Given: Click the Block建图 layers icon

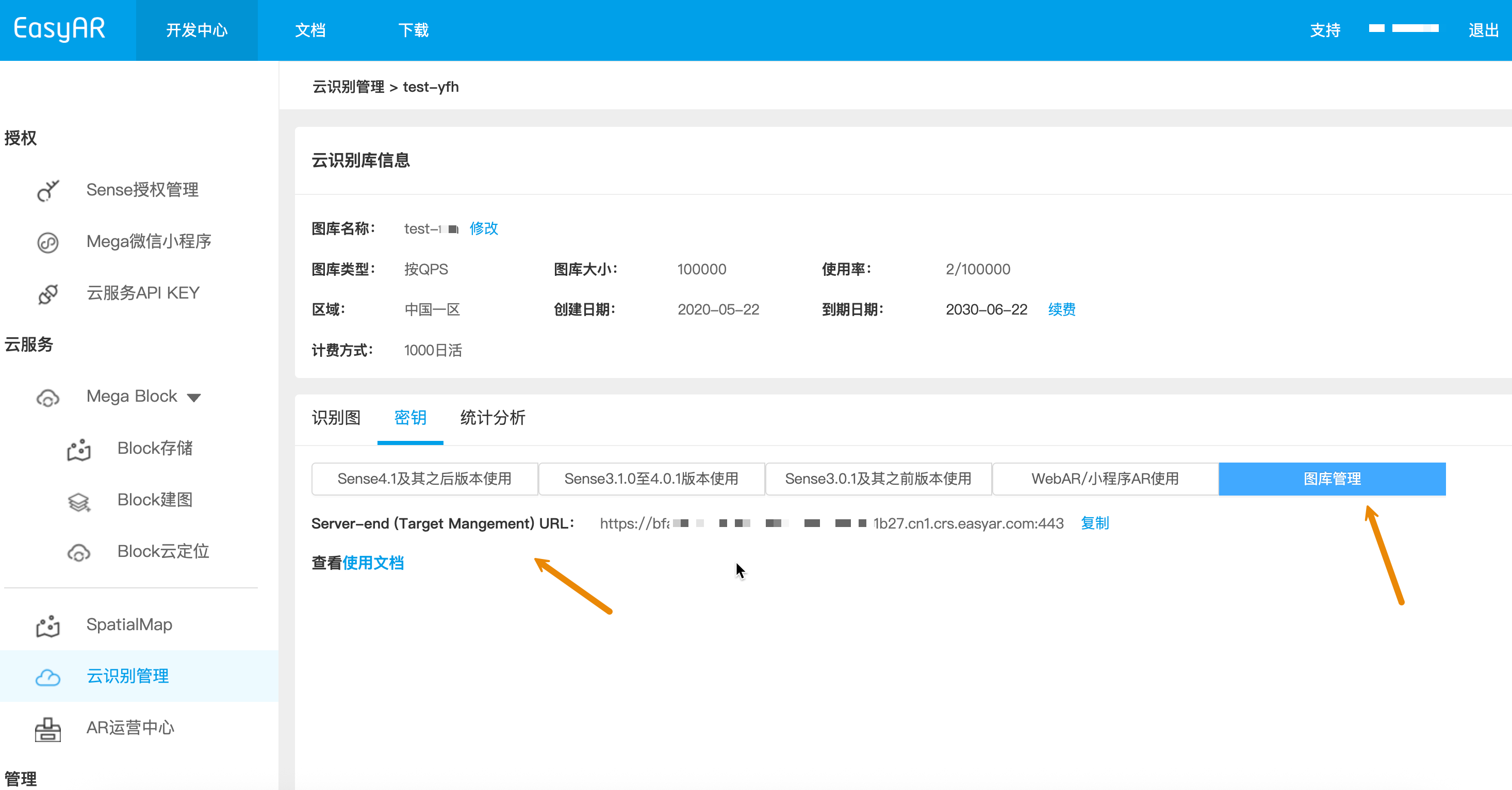Looking at the screenshot, I should (79, 501).
